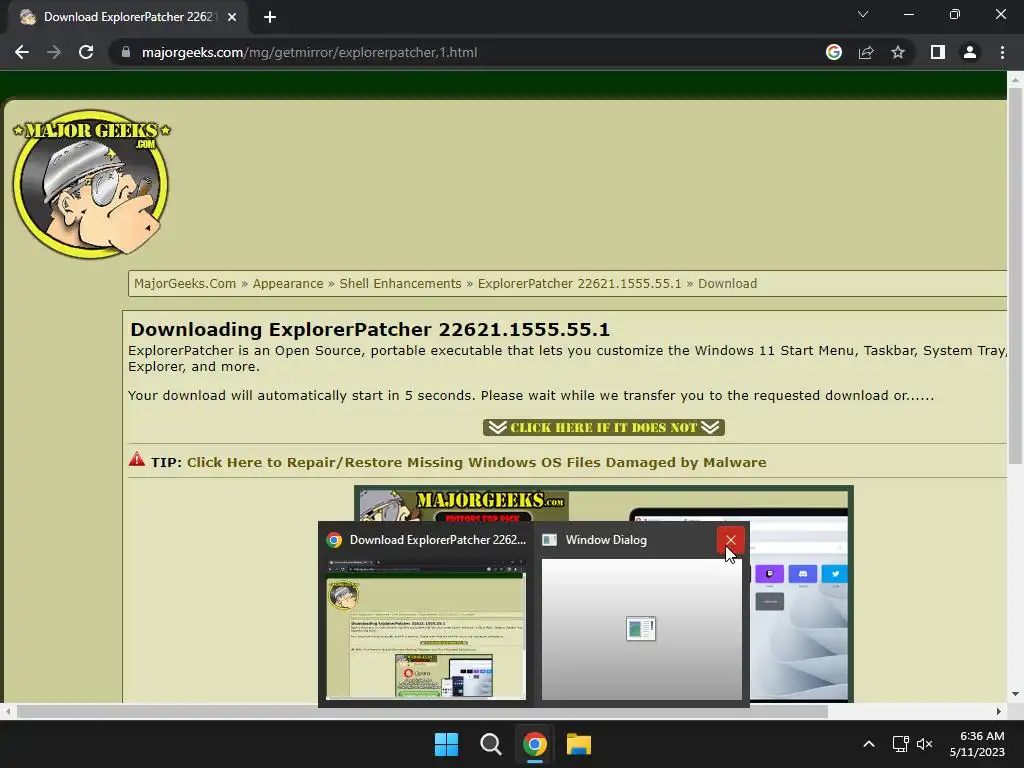Expand the tab search chevron
The image size is (1024, 768).
(863, 14)
